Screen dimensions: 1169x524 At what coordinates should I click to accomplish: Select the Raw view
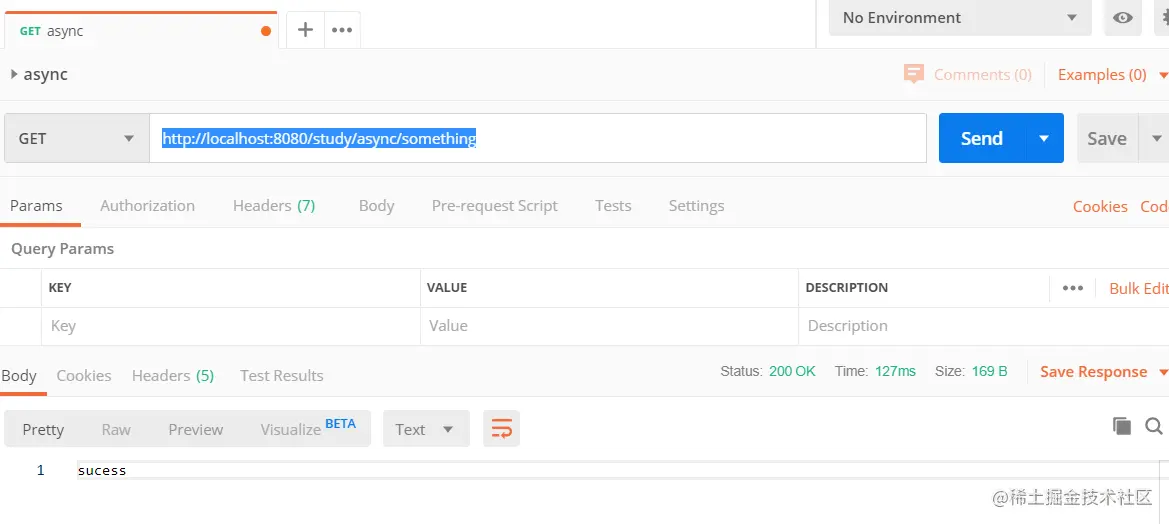tap(116, 429)
